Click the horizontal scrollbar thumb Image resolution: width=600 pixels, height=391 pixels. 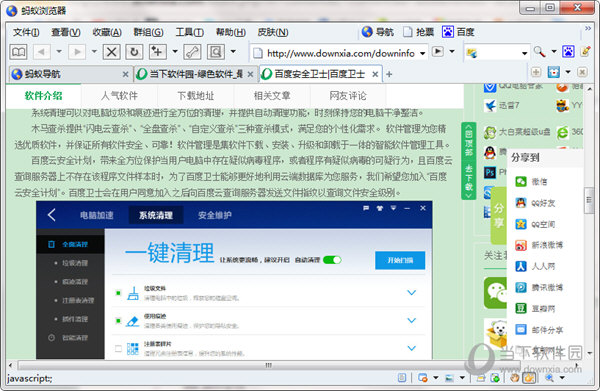pos(269,365)
